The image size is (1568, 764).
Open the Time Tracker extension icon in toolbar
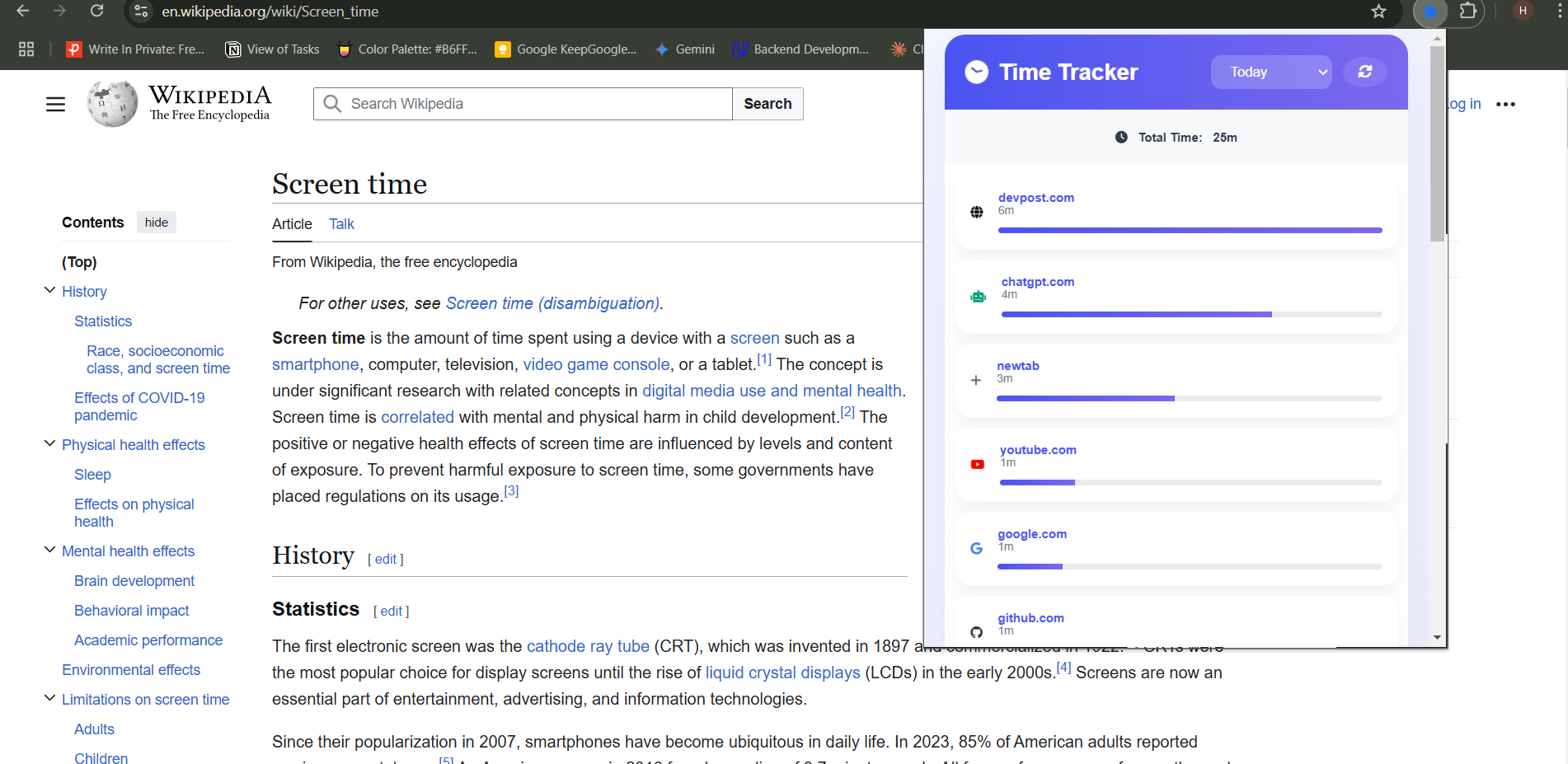point(1430,12)
